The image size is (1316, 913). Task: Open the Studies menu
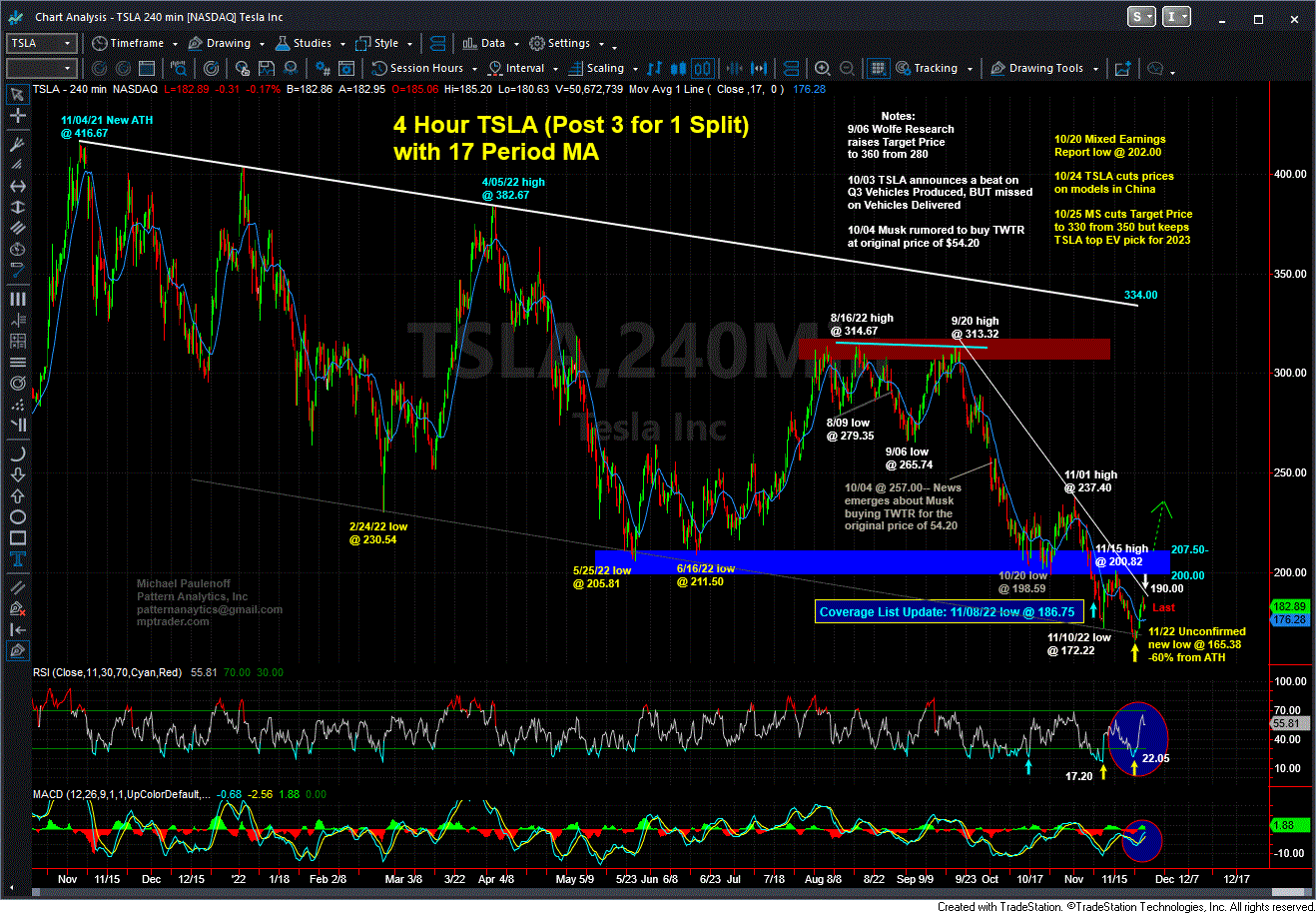click(310, 43)
